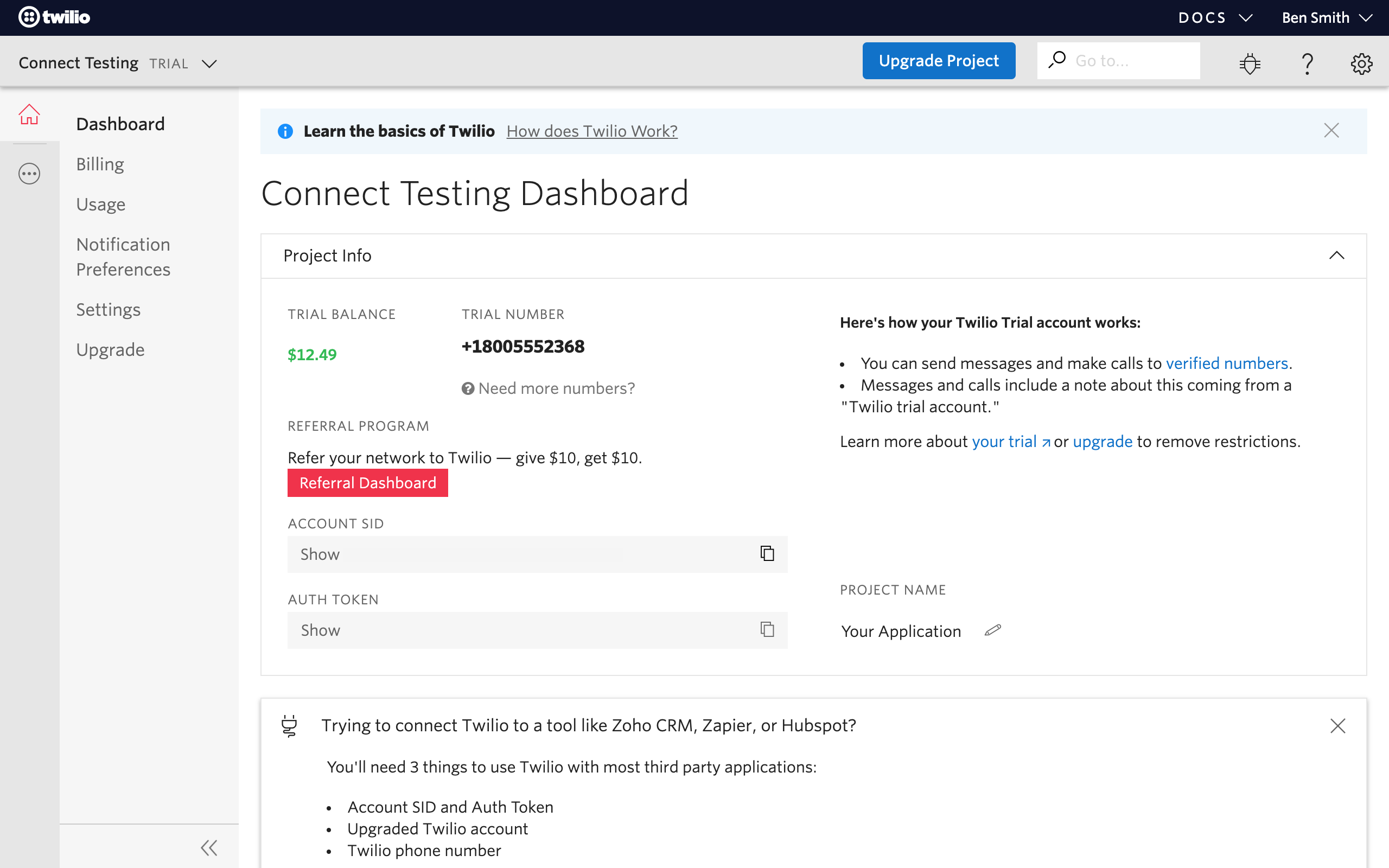Open the your trial link
This screenshot has width=1389, height=868.
1011,442
